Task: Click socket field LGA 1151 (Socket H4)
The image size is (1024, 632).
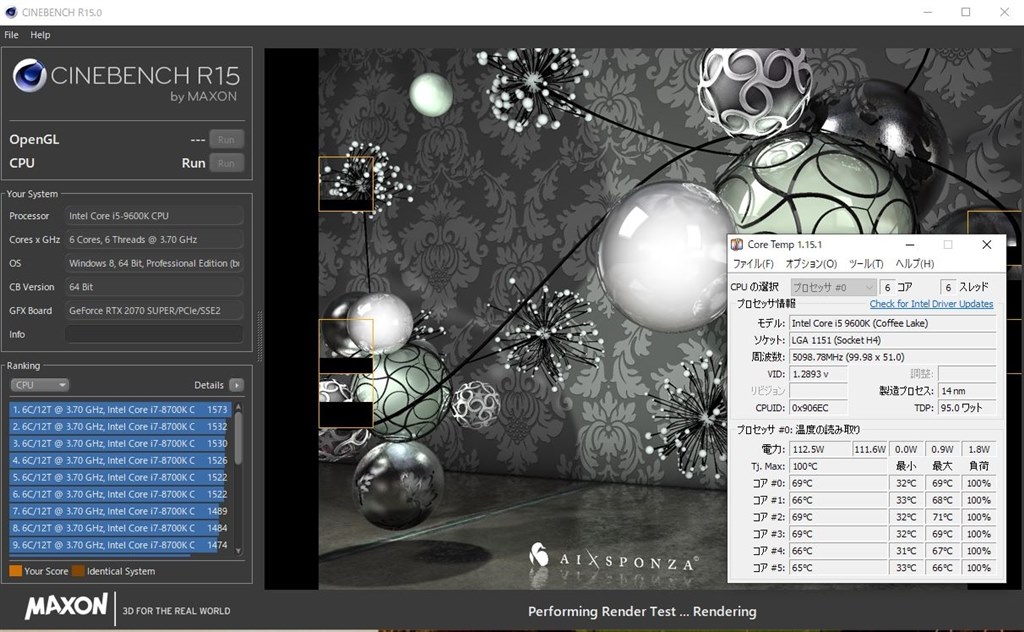Action: (892, 340)
